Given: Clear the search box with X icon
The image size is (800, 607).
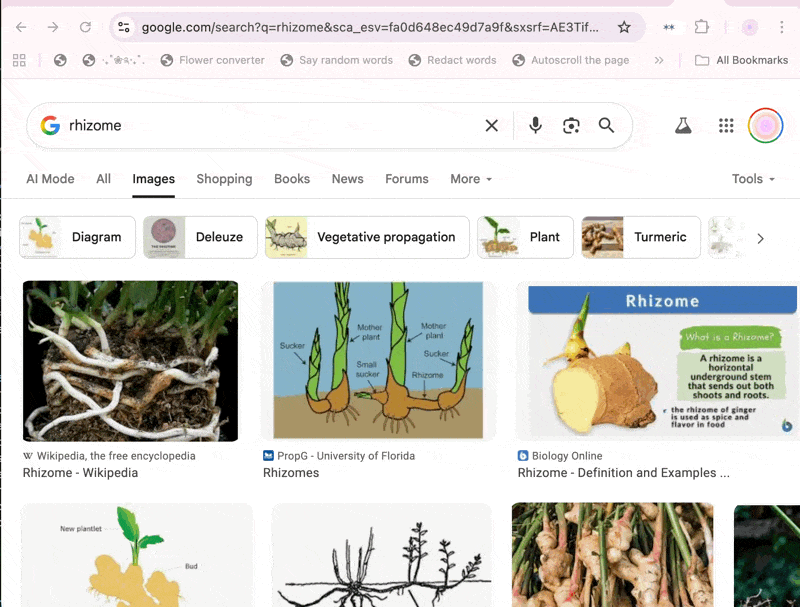Looking at the screenshot, I should 491,125.
